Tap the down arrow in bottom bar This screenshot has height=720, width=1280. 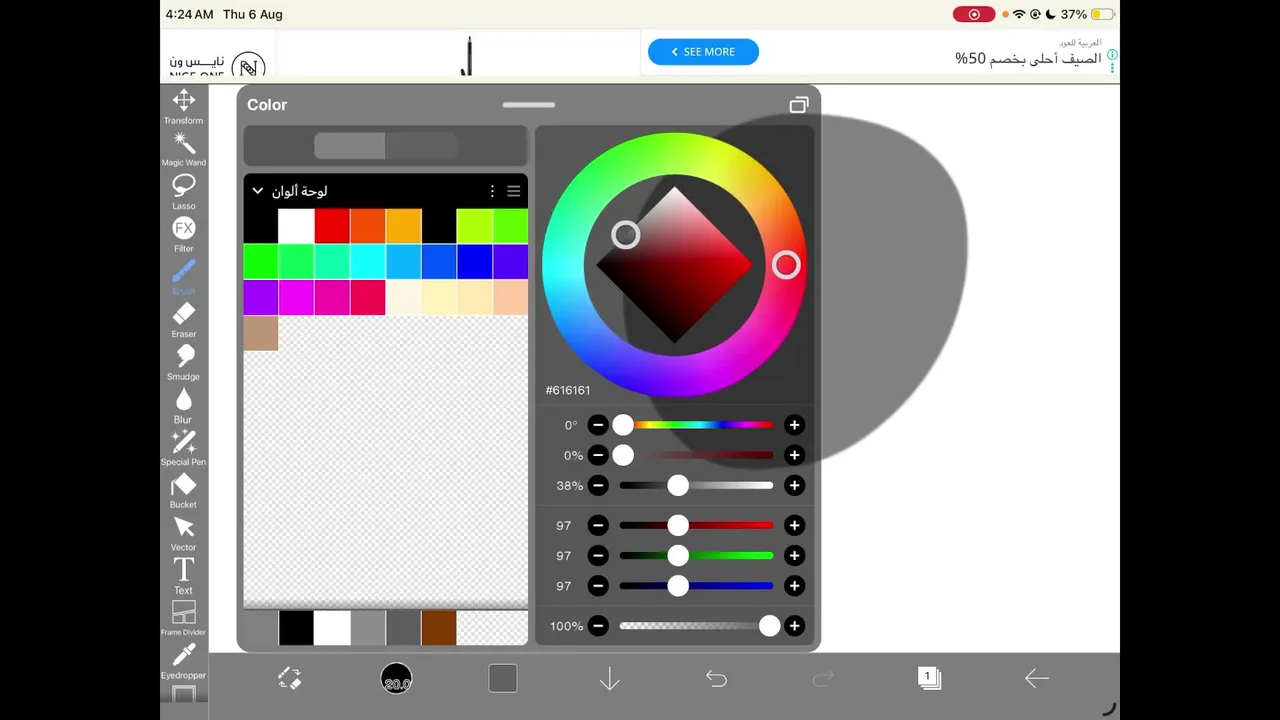click(610, 679)
